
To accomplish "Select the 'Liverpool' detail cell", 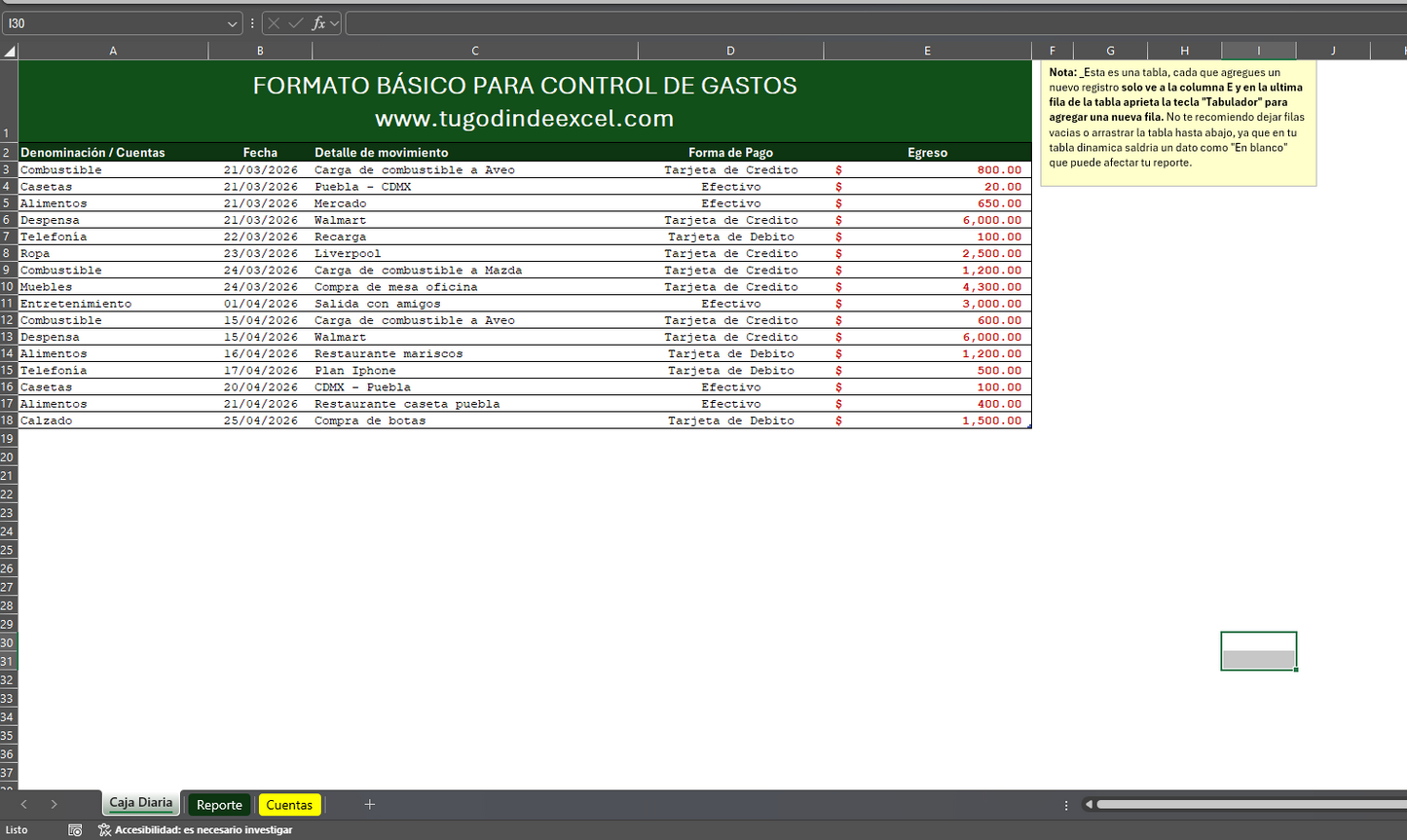I will tap(475, 253).
